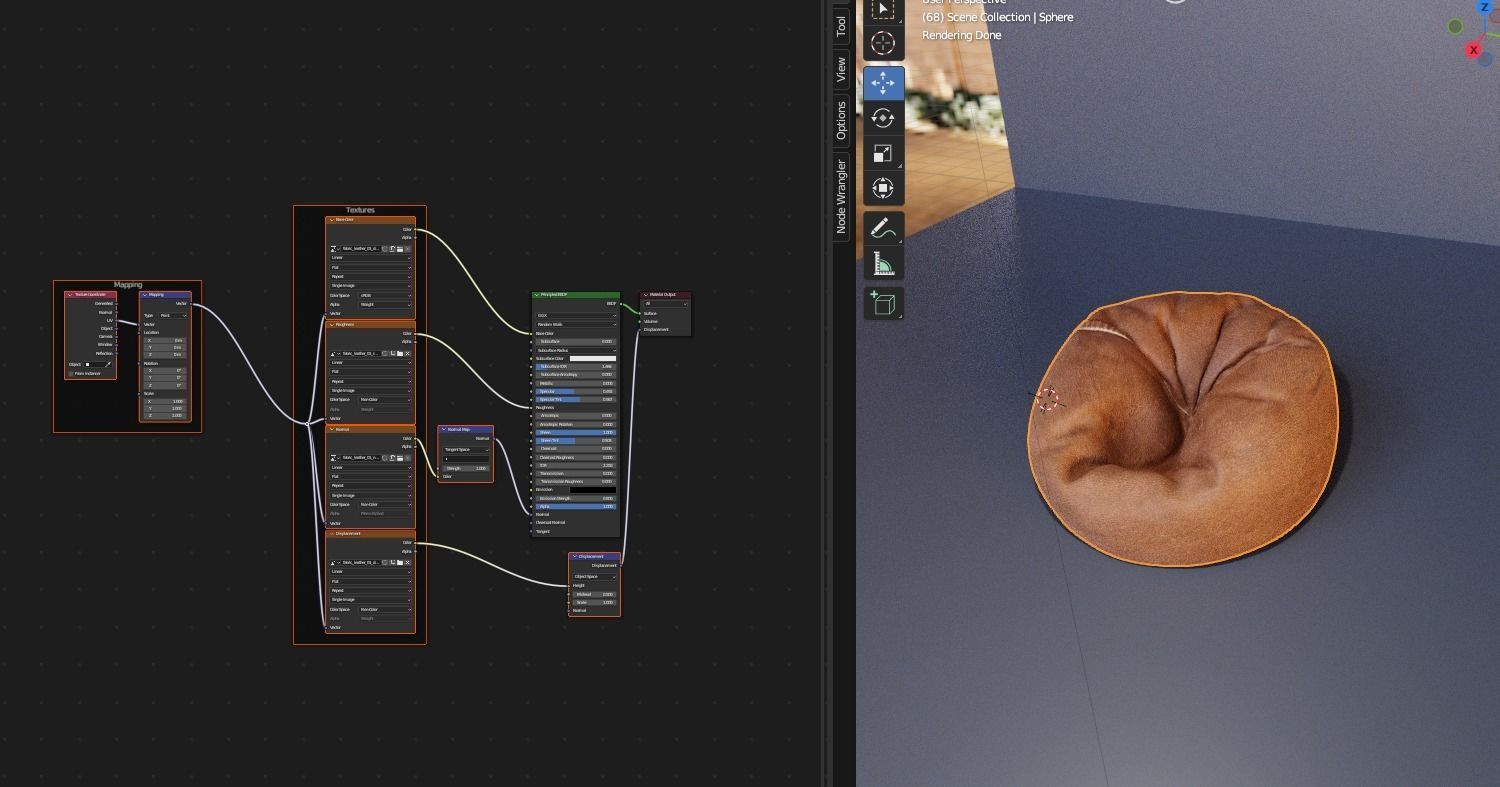Select the Add Cube tool
Viewport: 1500px width, 787px height.
(883, 303)
